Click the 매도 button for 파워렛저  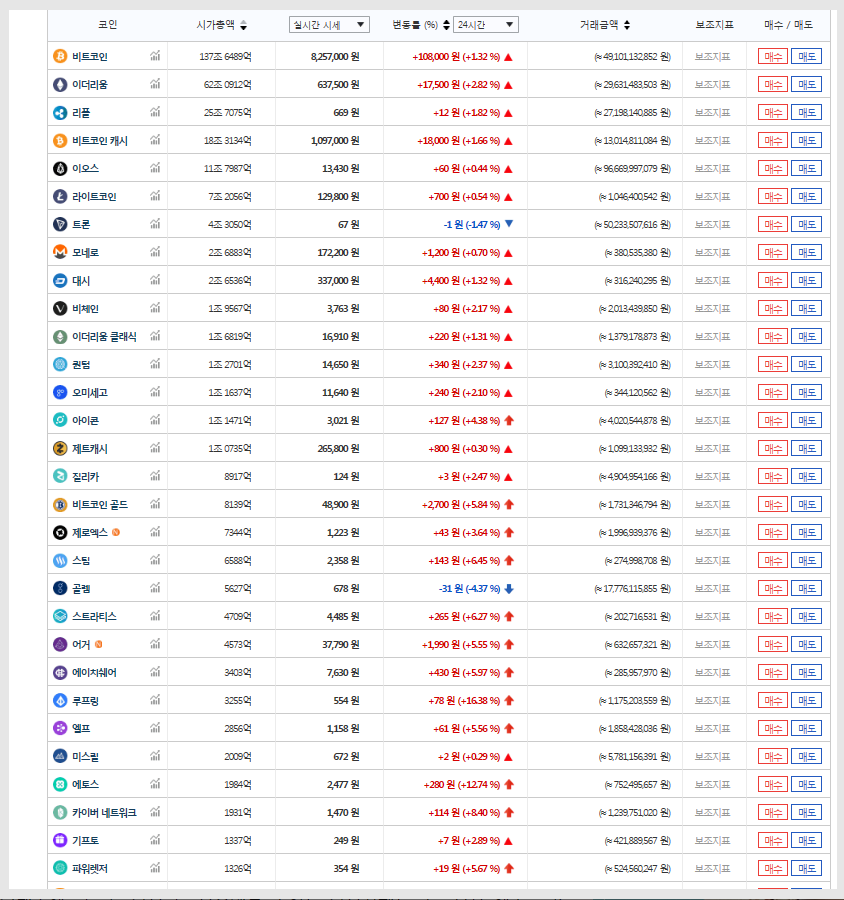click(807, 868)
